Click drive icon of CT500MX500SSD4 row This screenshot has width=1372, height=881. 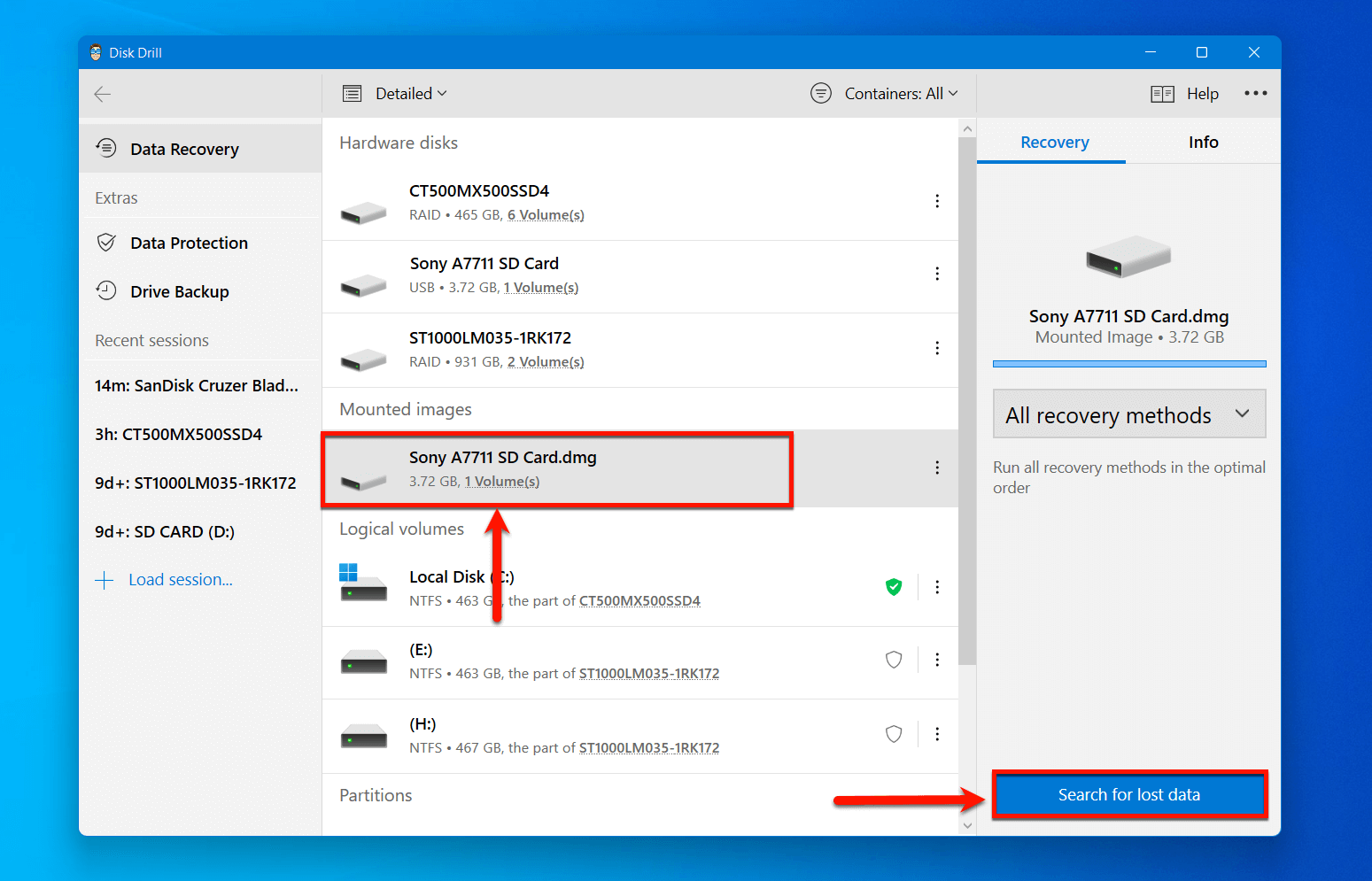(364, 213)
